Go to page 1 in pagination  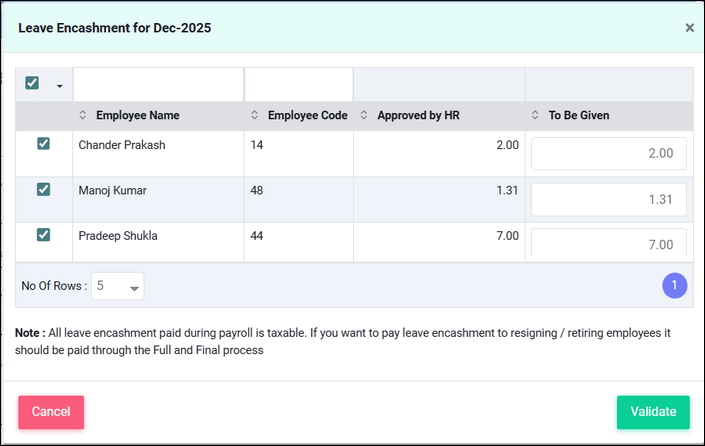tap(674, 286)
